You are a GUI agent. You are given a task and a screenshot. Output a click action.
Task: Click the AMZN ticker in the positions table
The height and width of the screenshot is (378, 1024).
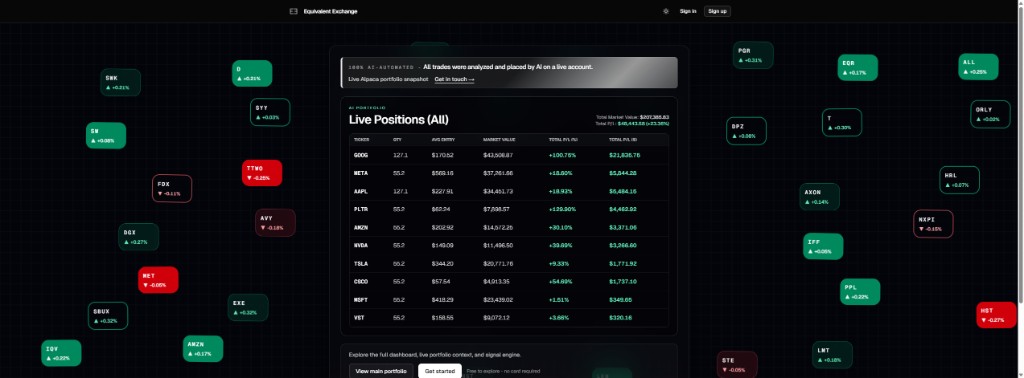click(361, 228)
